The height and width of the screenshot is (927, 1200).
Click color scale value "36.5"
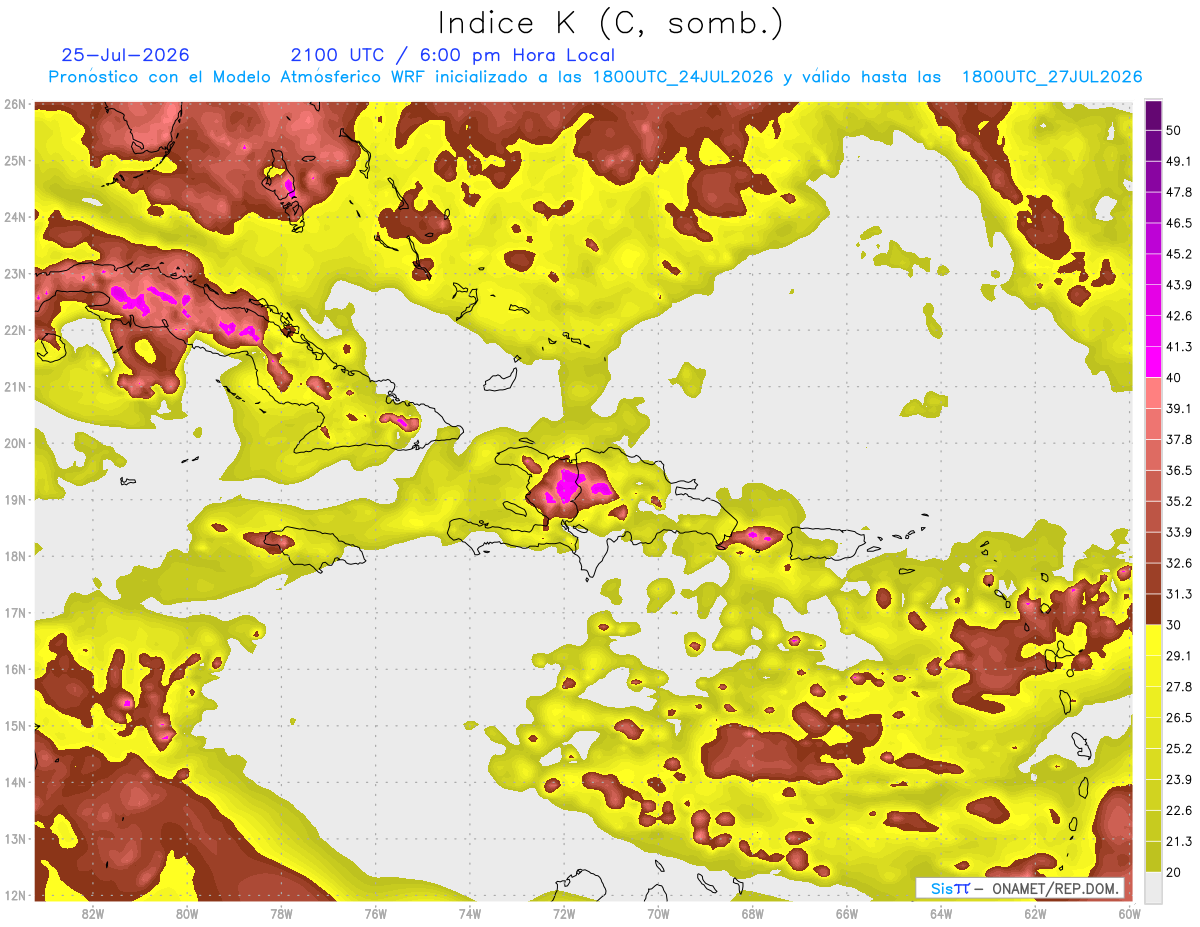point(1180,470)
